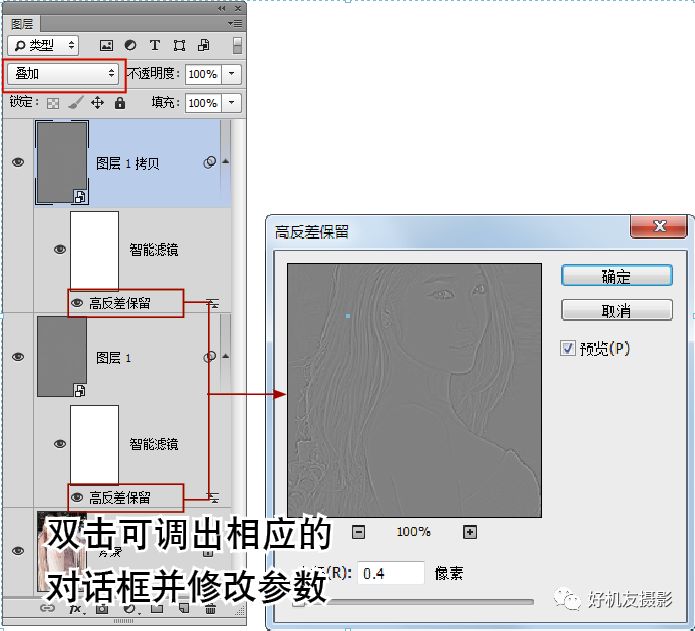Filter layers by adjustment layer icon

coord(130,45)
